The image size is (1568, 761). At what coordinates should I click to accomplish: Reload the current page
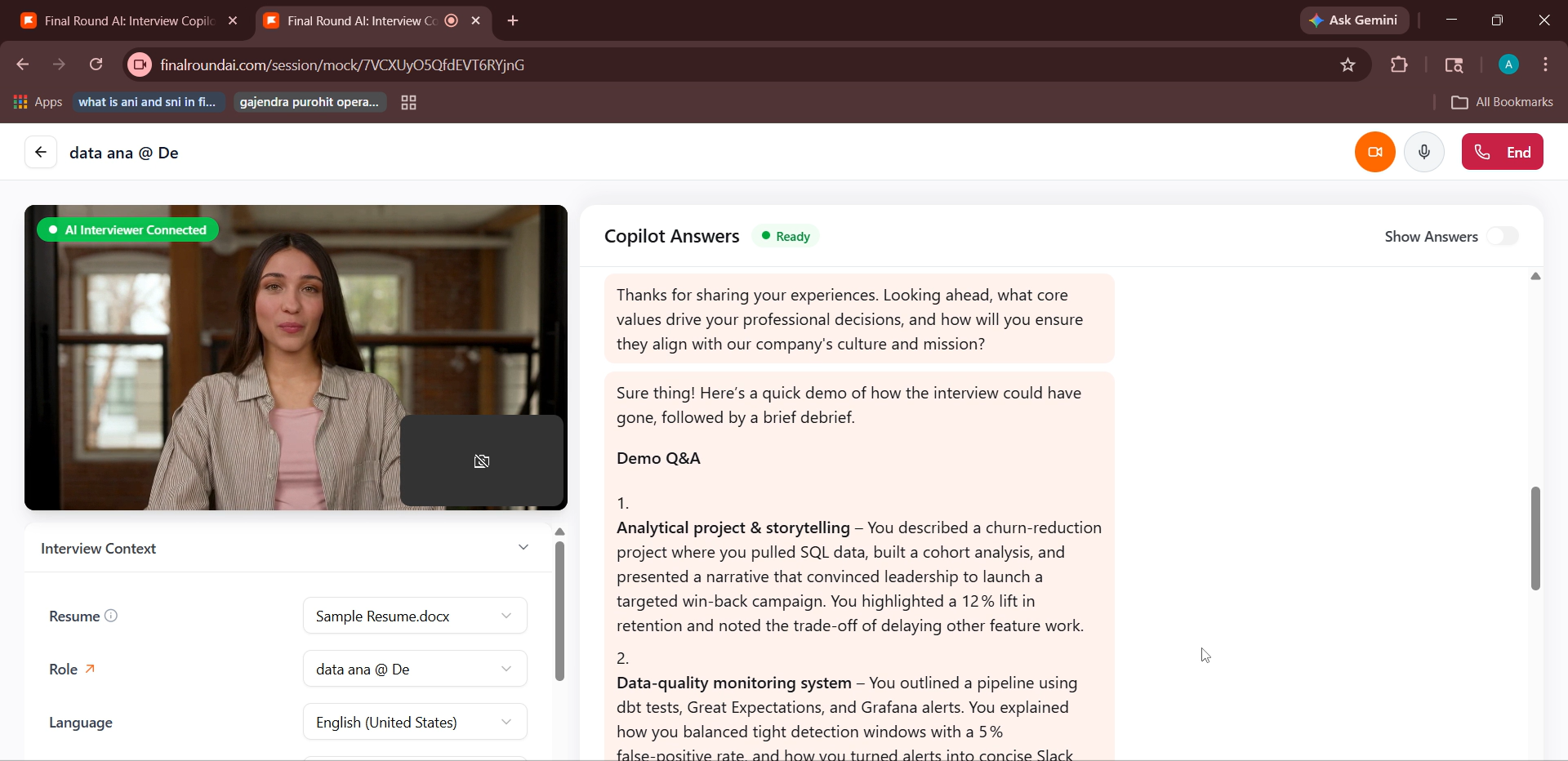tap(96, 65)
